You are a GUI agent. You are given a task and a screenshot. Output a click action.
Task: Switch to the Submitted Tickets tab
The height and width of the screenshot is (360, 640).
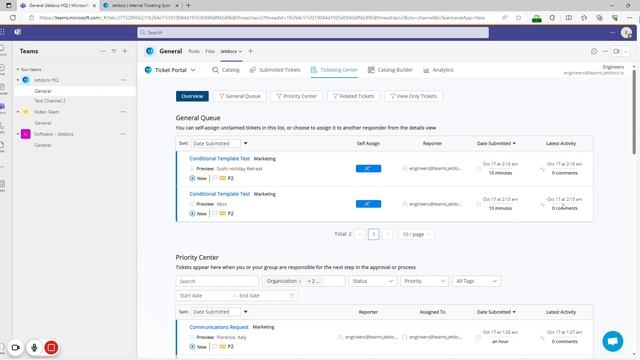tap(275, 70)
